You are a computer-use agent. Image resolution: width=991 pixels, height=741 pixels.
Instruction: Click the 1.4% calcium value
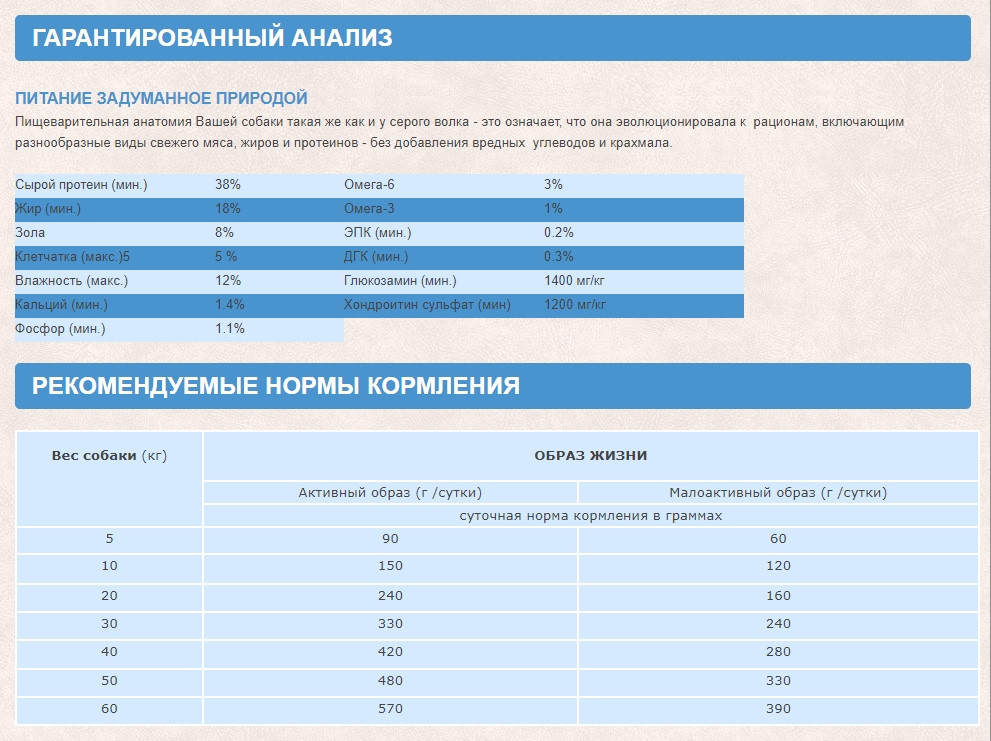coord(229,305)
